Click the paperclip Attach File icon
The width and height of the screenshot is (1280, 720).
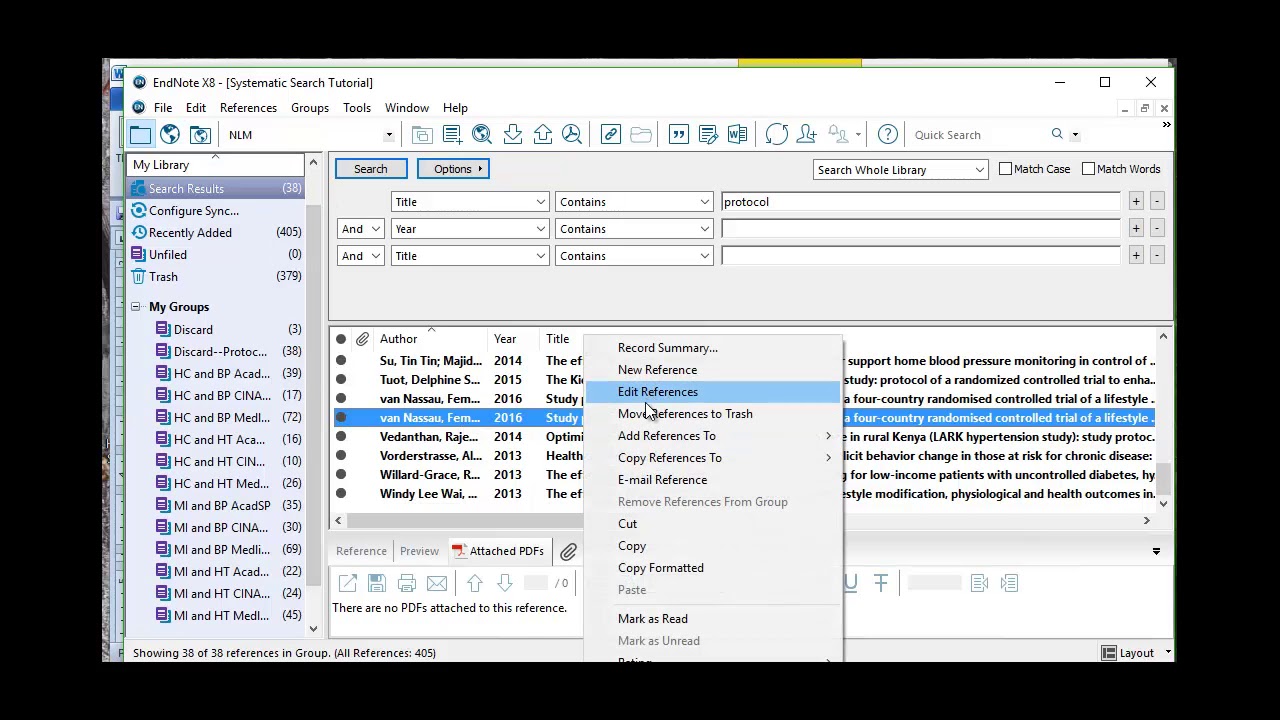[568, 551]
